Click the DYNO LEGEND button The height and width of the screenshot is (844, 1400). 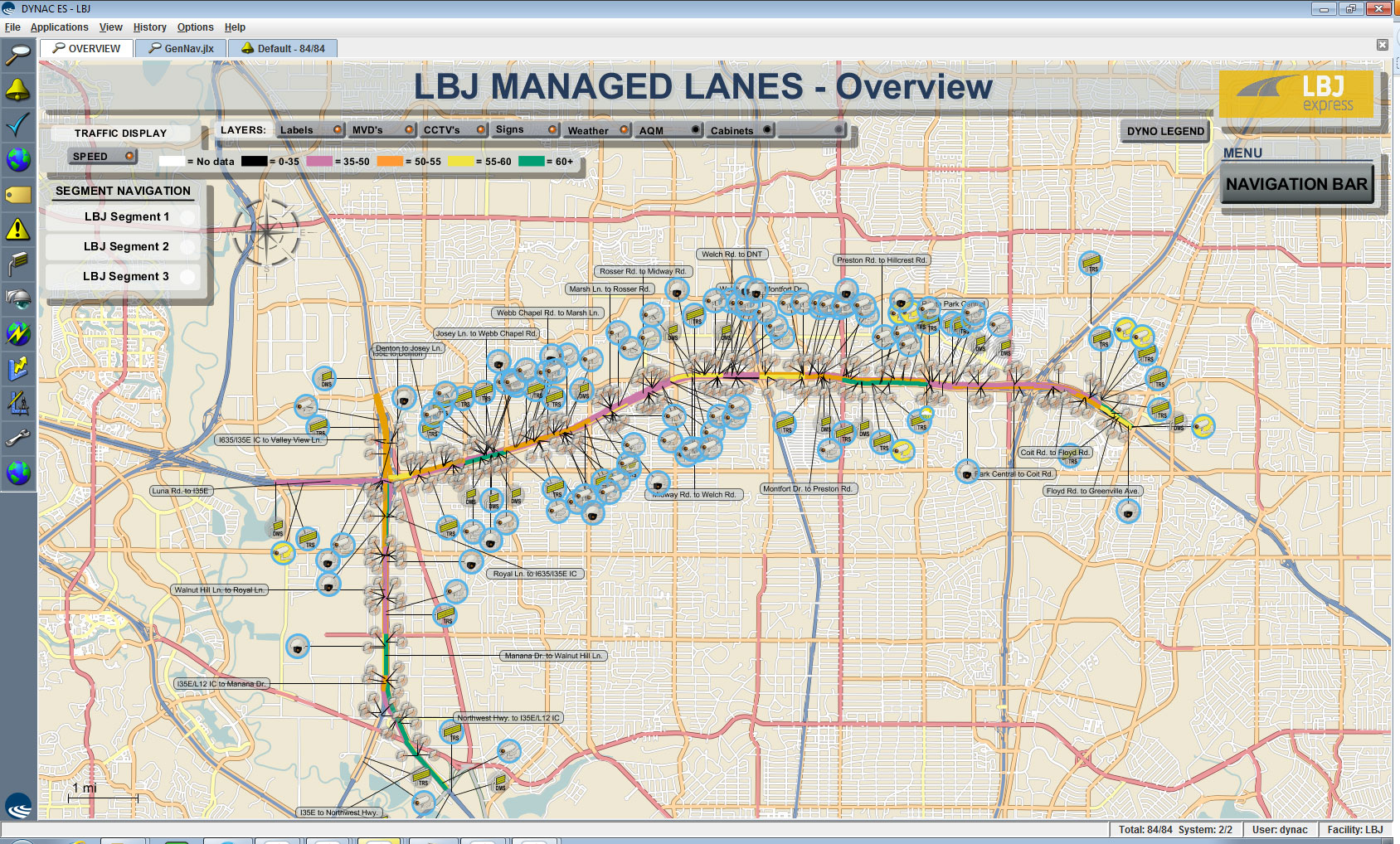tap(1165, 131)
